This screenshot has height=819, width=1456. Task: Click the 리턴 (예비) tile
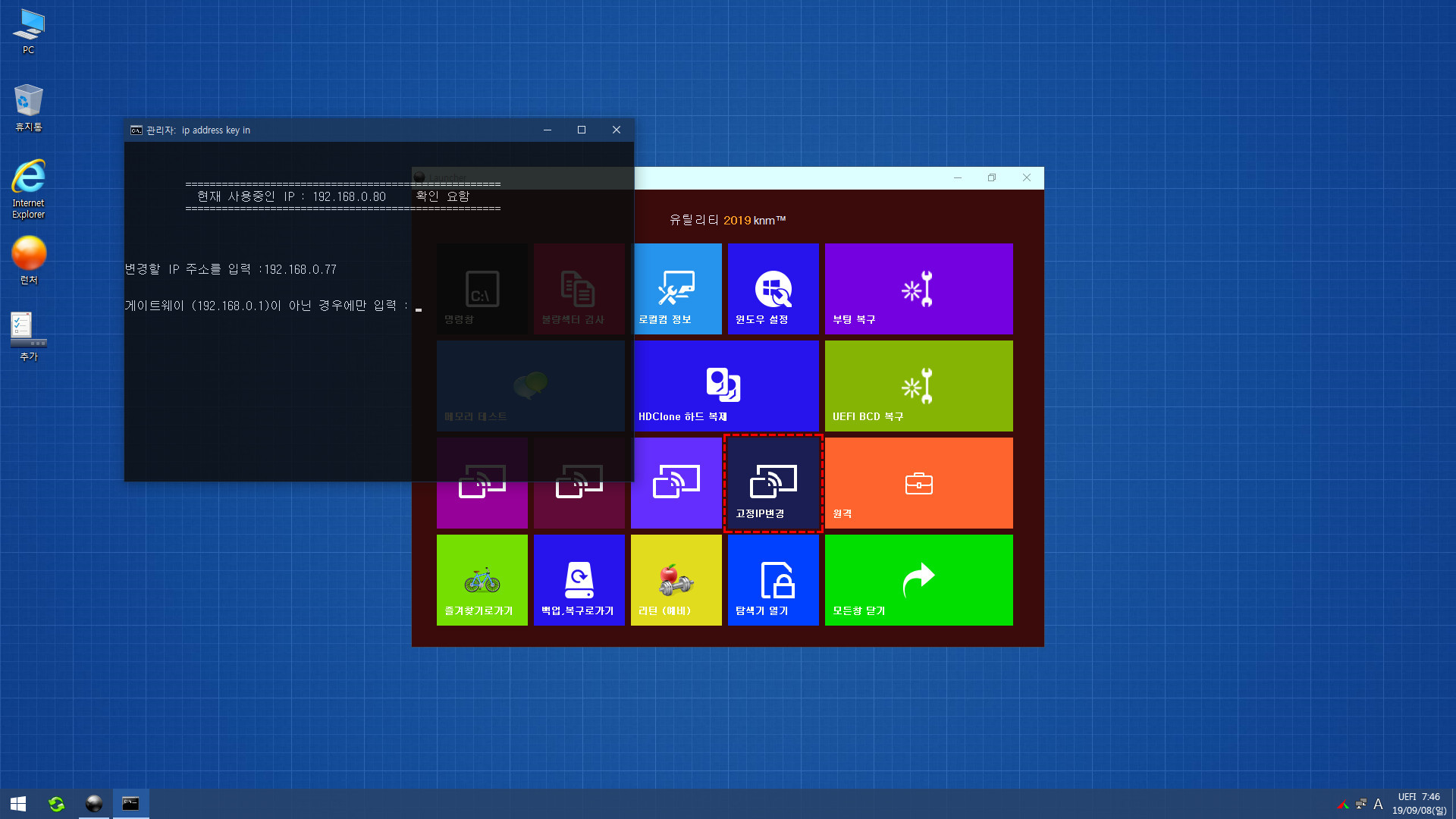[676, 580]
